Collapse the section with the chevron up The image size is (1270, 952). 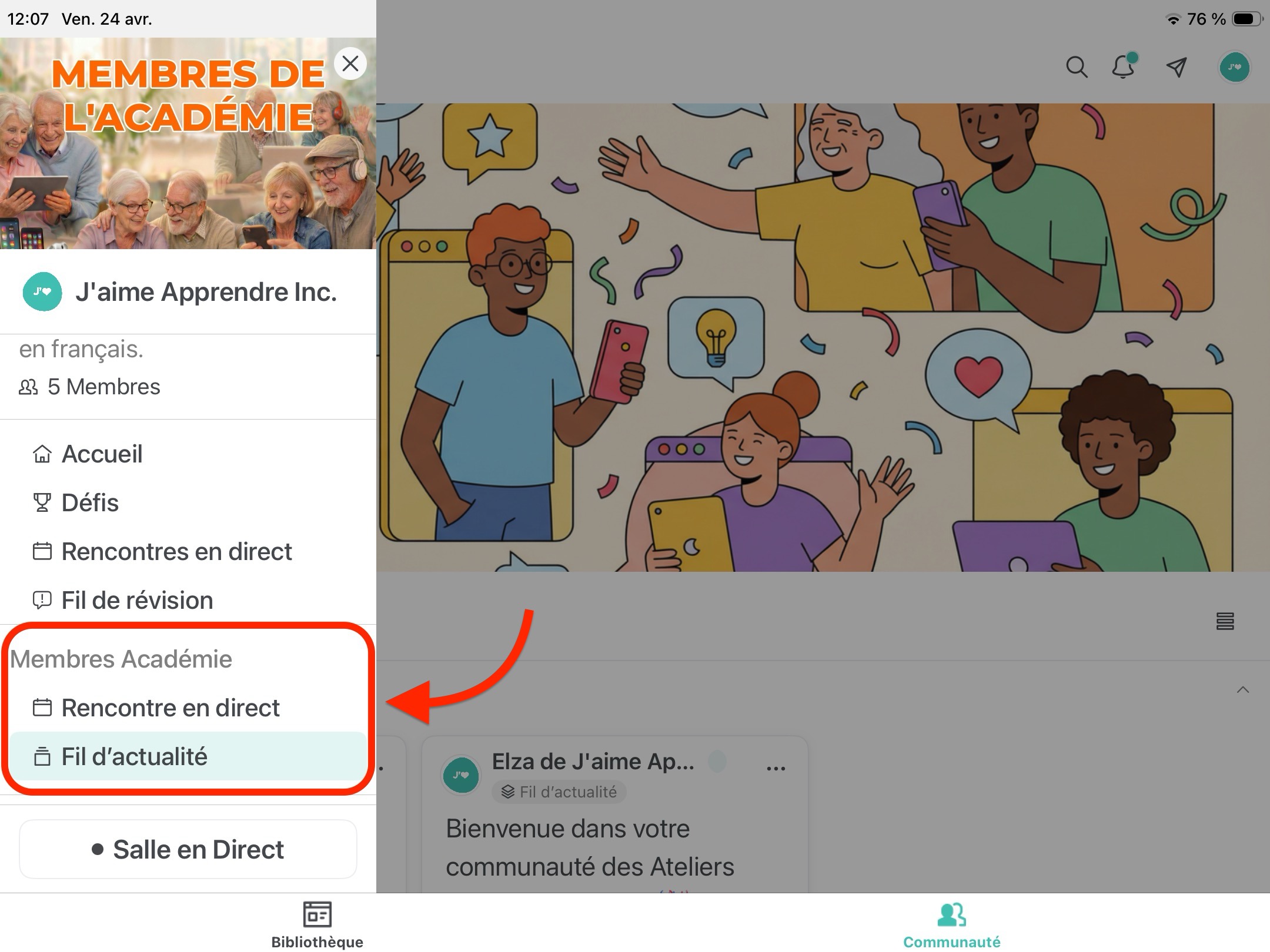click(1242, 690)
